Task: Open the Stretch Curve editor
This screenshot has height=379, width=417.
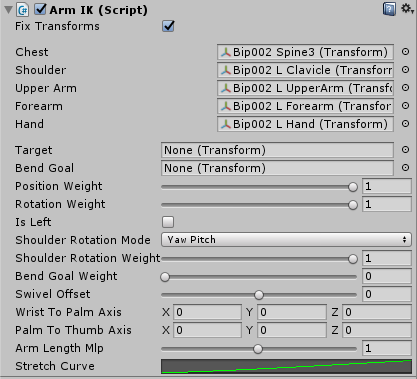Action: pos(286,366)
